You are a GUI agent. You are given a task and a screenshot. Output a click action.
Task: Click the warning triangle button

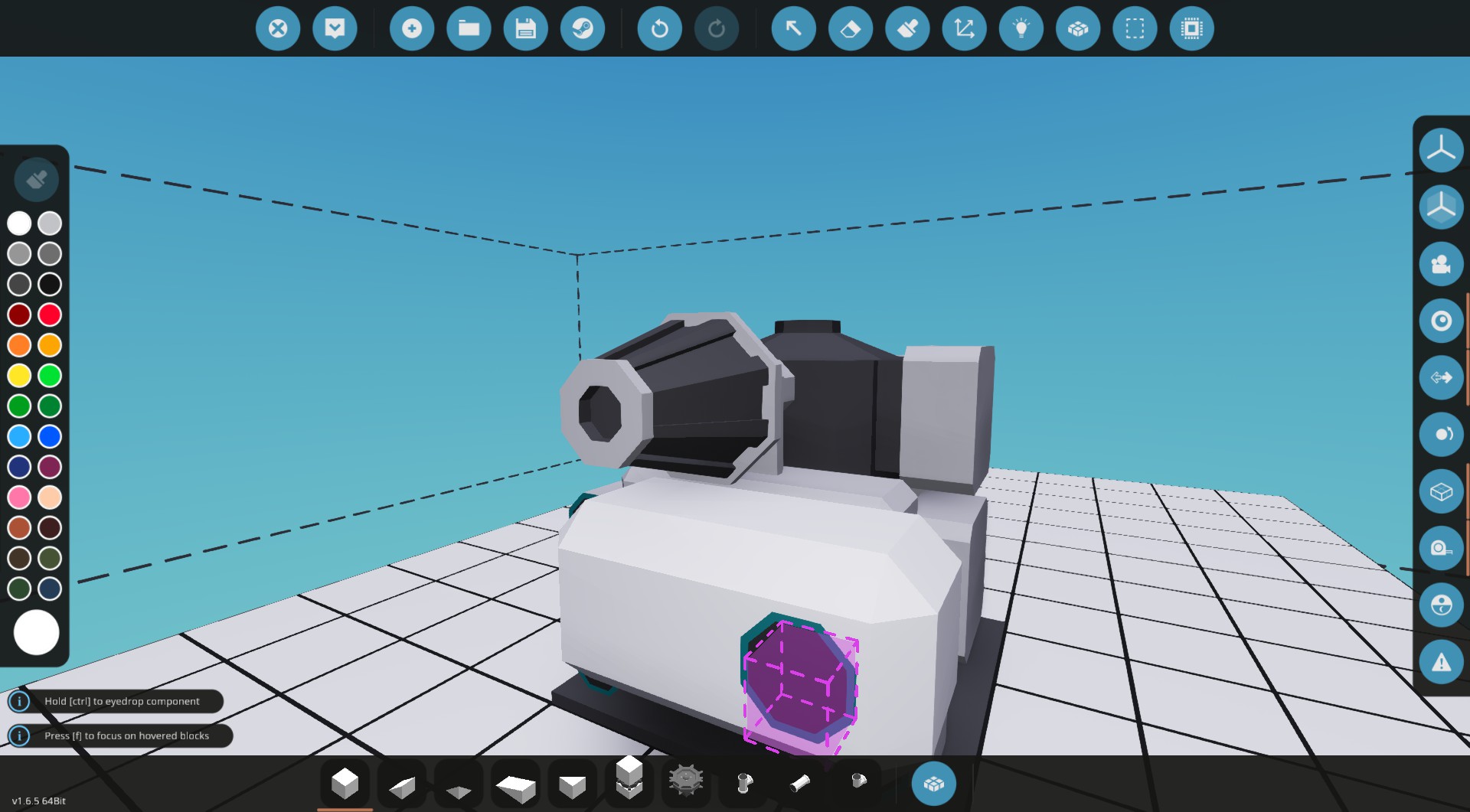pyautogui.click(x=1441, y=662)
